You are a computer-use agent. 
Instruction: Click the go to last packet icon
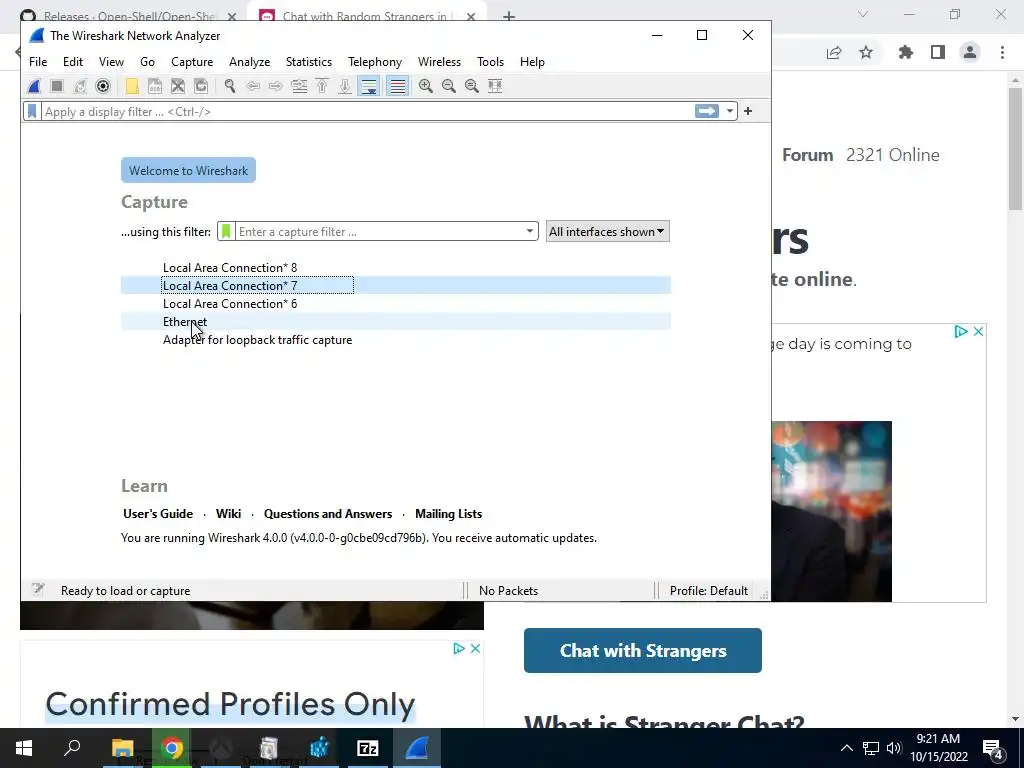345,86
